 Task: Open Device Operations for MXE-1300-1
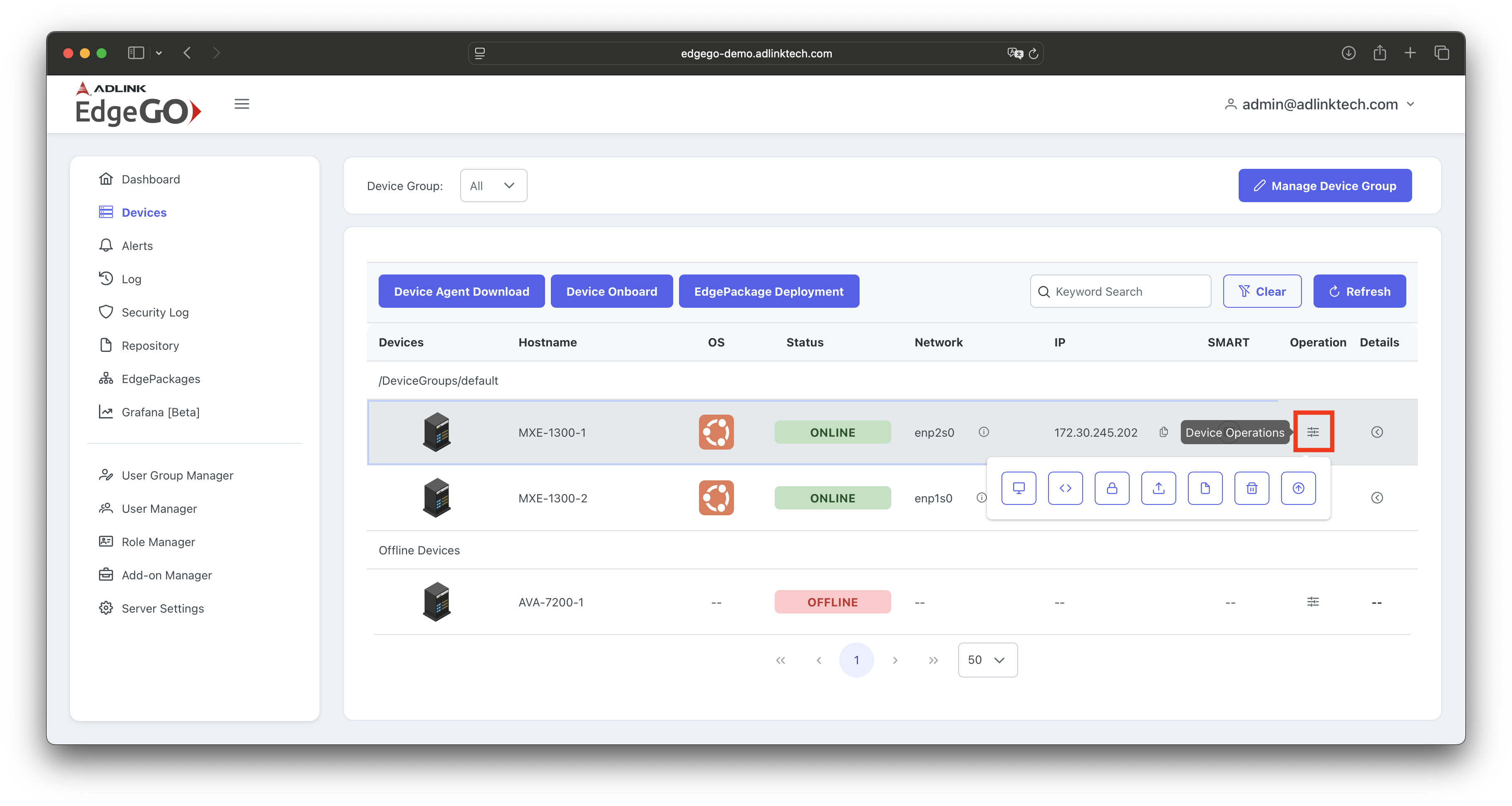pos(1313,433)
